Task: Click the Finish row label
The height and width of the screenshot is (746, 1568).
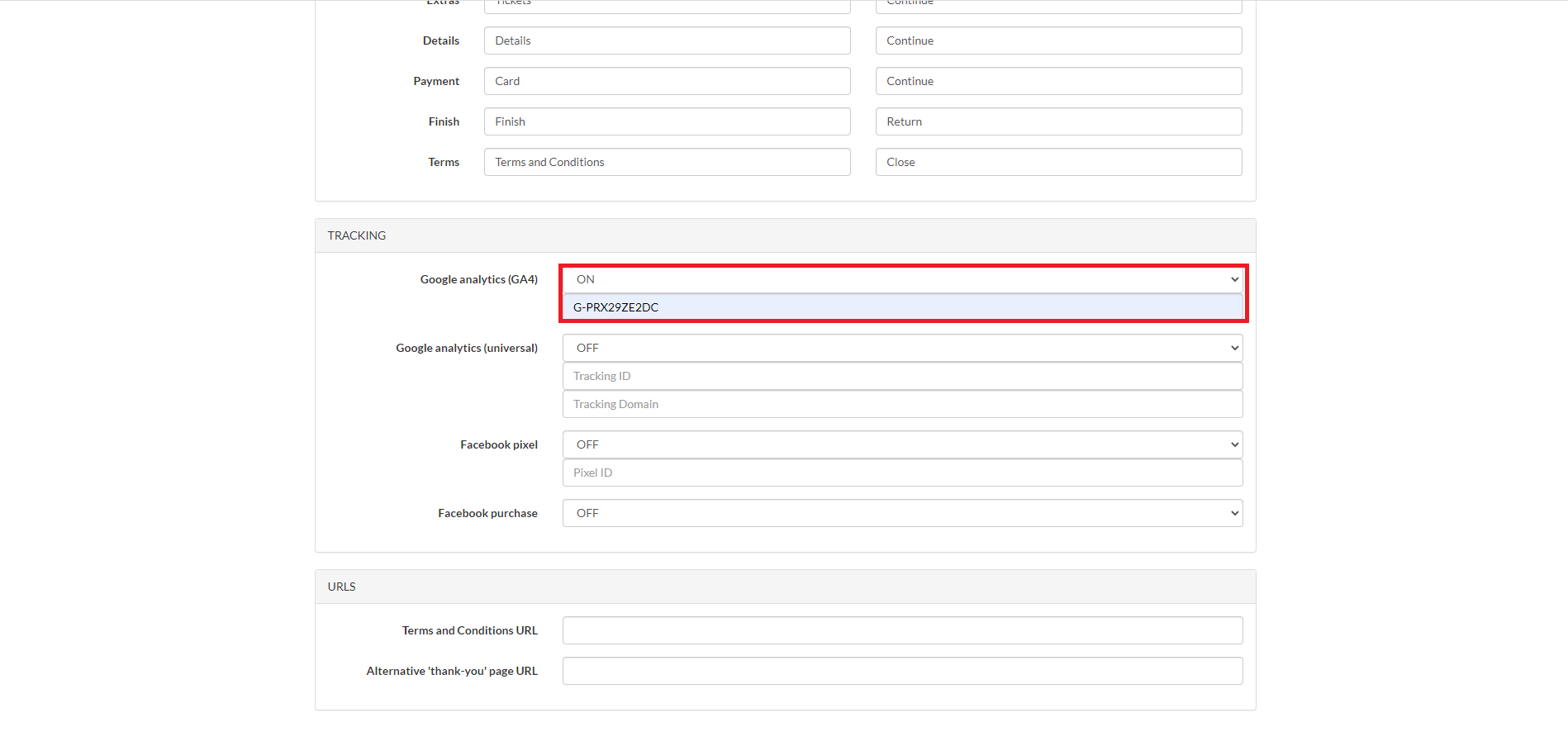Action: pos(444,121)
